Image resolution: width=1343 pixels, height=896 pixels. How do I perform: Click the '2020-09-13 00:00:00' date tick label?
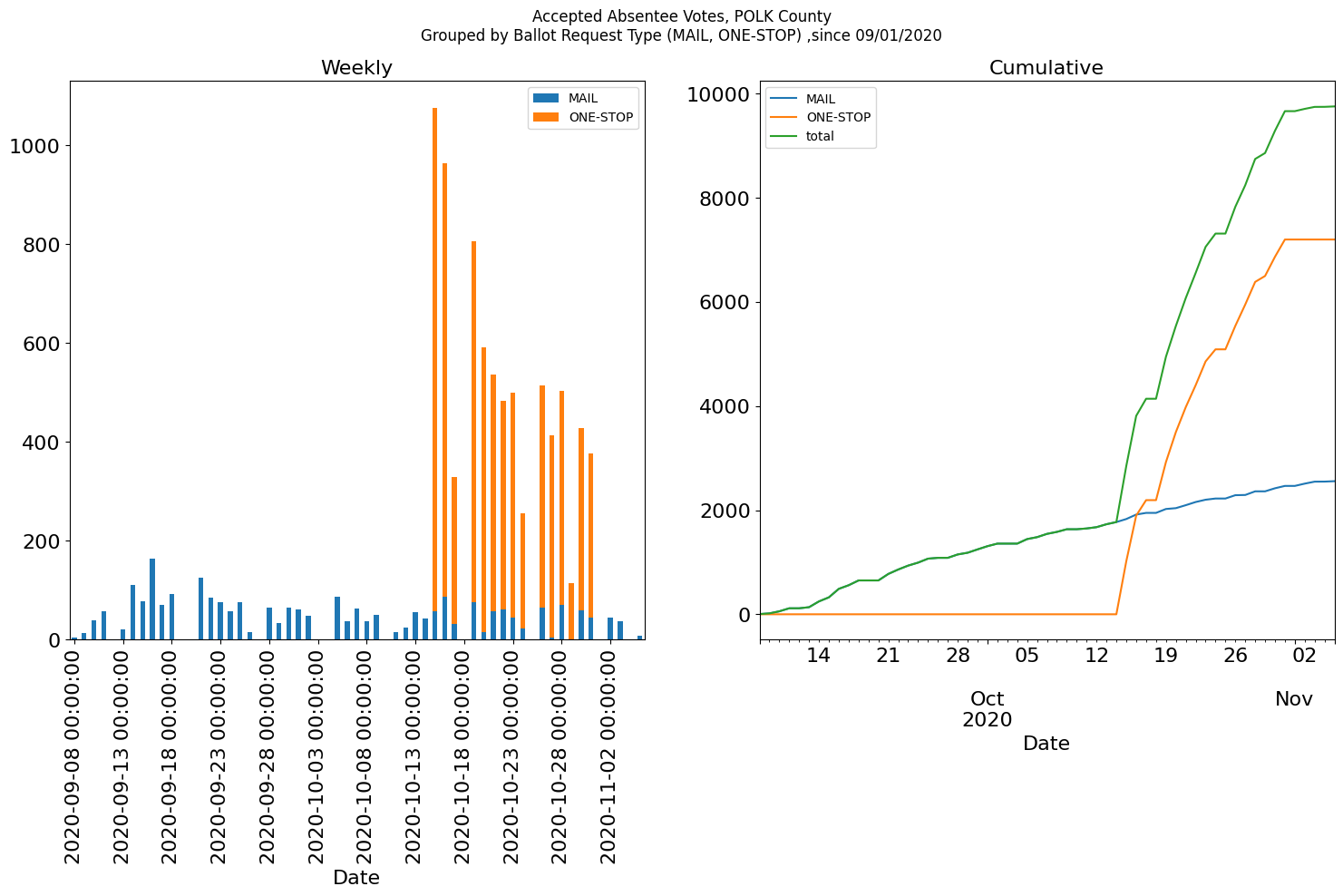(122, 757)
